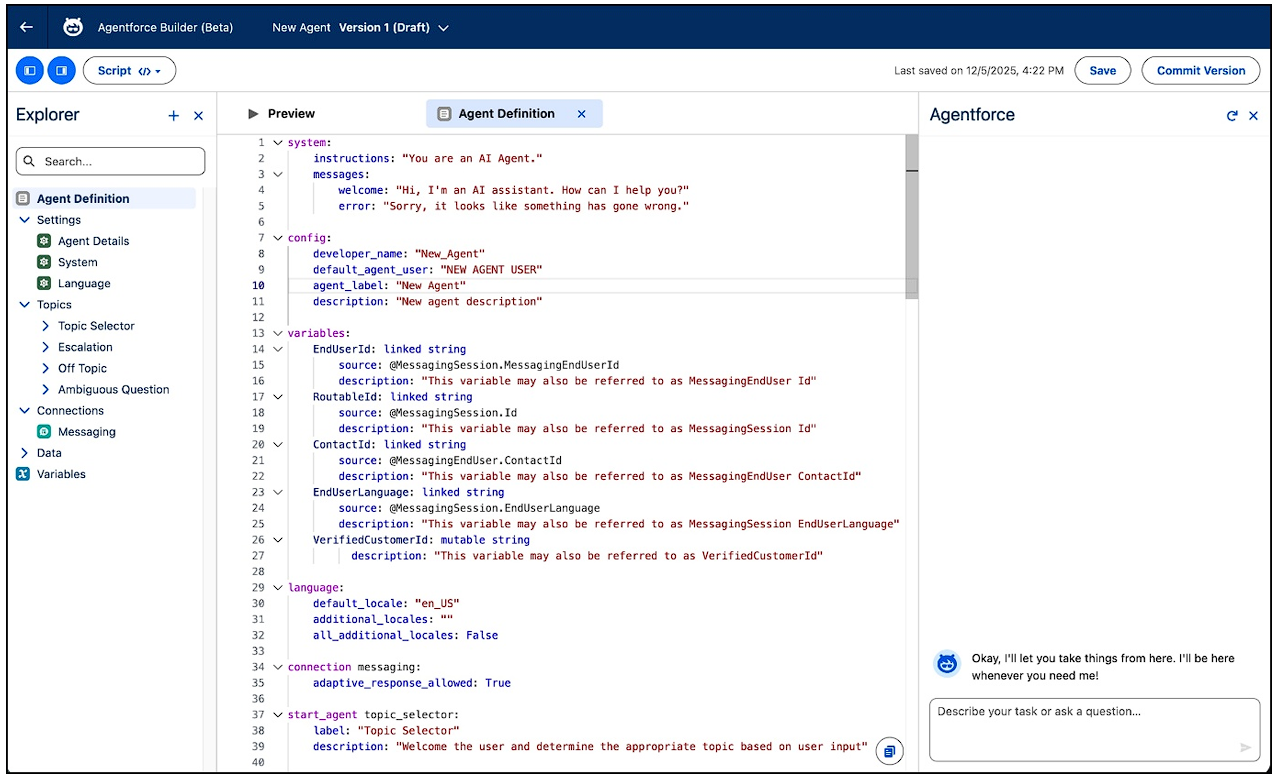Click the Describe your task input box
This screenshot has width=1278, height=778.
click(1094, 730)
